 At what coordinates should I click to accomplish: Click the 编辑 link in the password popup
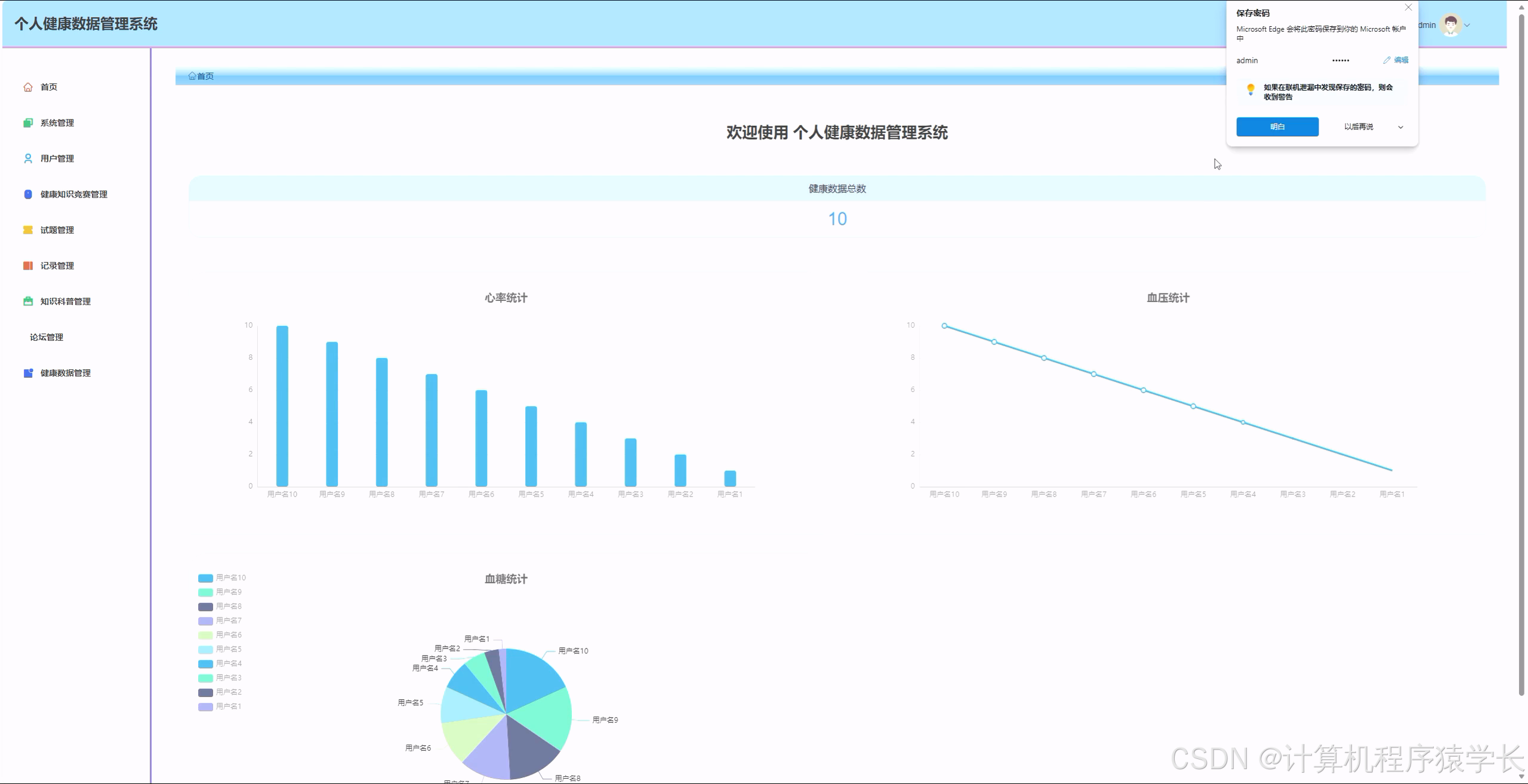pyautogui.click(x=1401, y=60)
